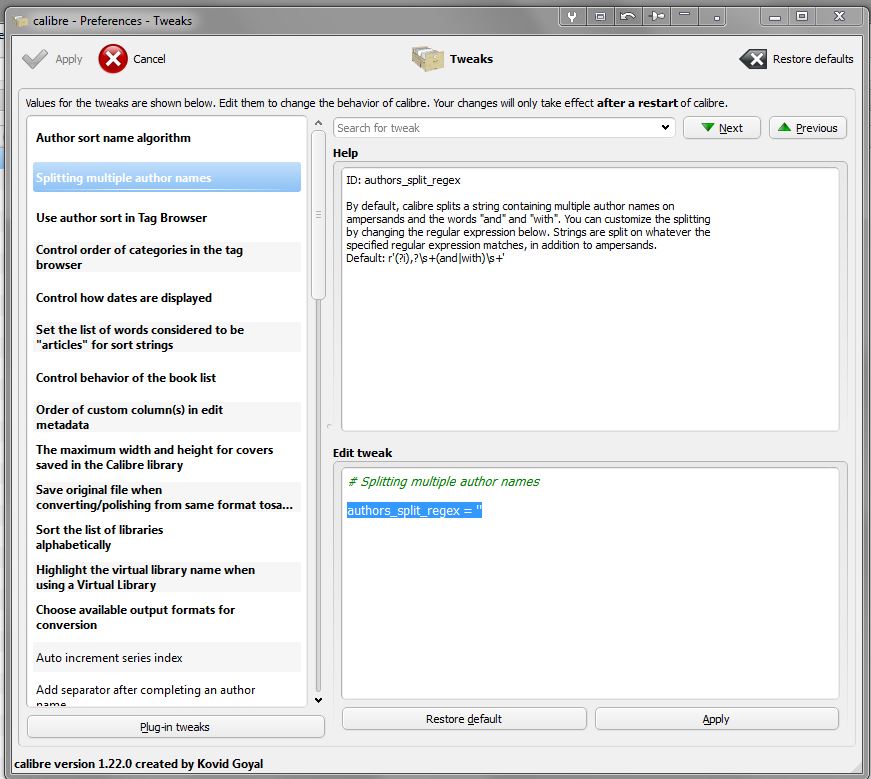Screen dimensions: 871x779
Task: Click the grey checkmark Apply icon
Action: (x=34, y=59)
